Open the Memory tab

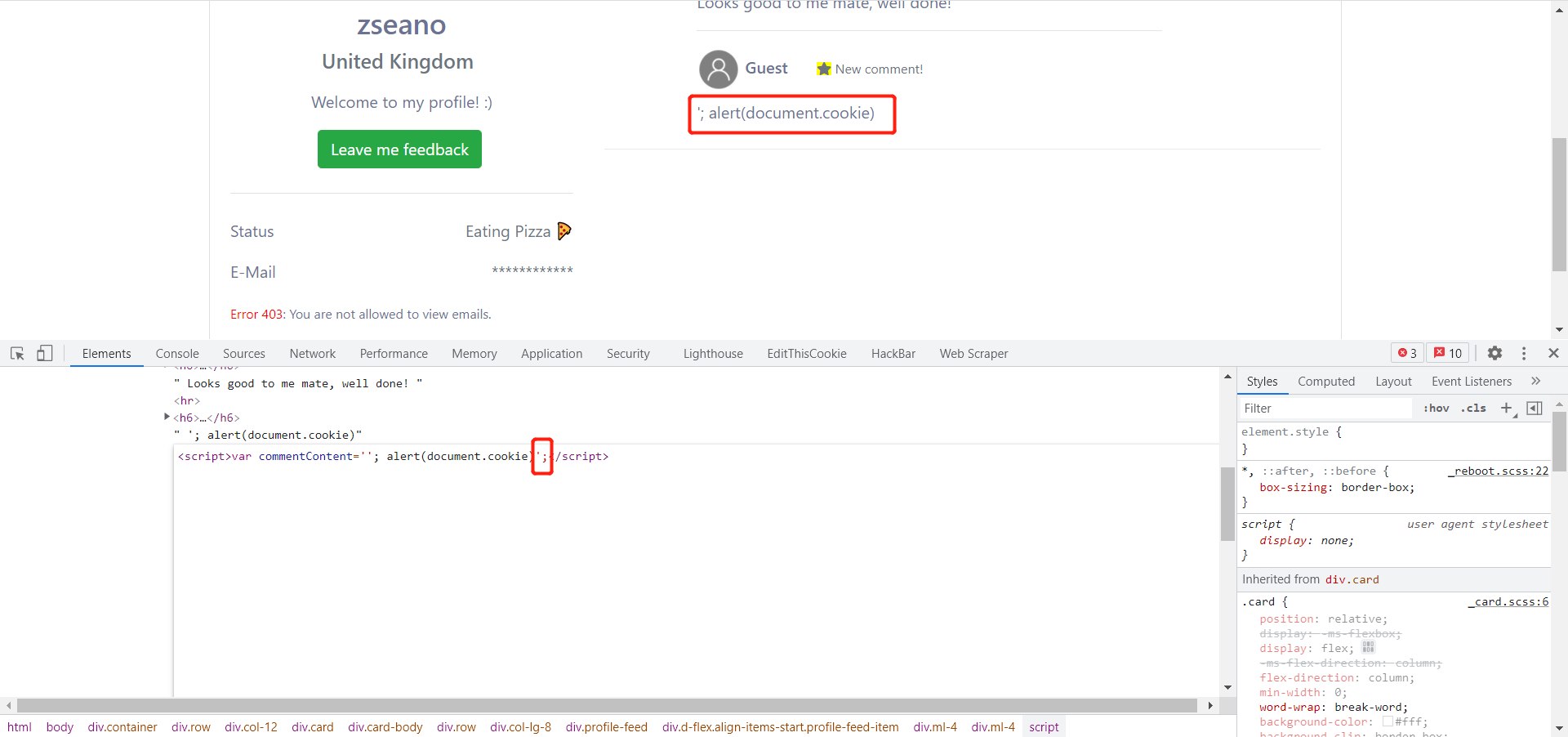(x=474, y=354)
